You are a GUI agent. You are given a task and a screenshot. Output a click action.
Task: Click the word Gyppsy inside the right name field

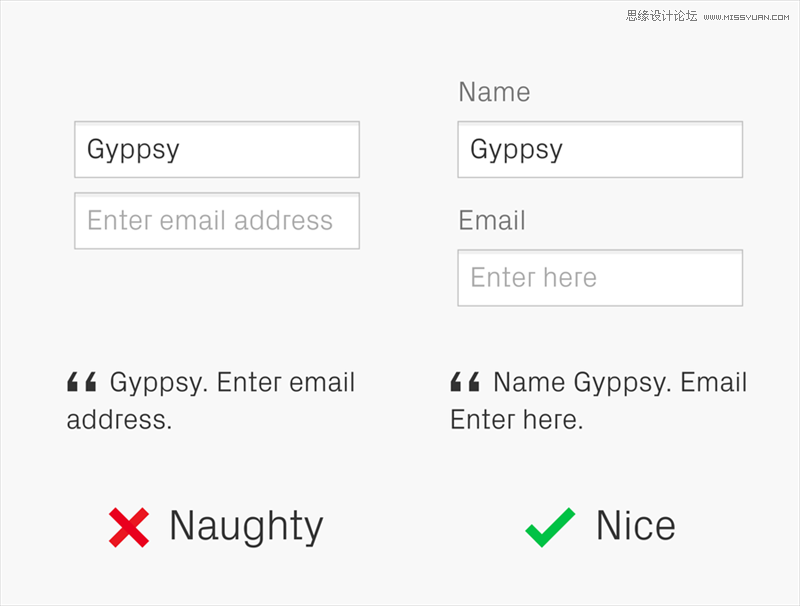coord(516,150)
